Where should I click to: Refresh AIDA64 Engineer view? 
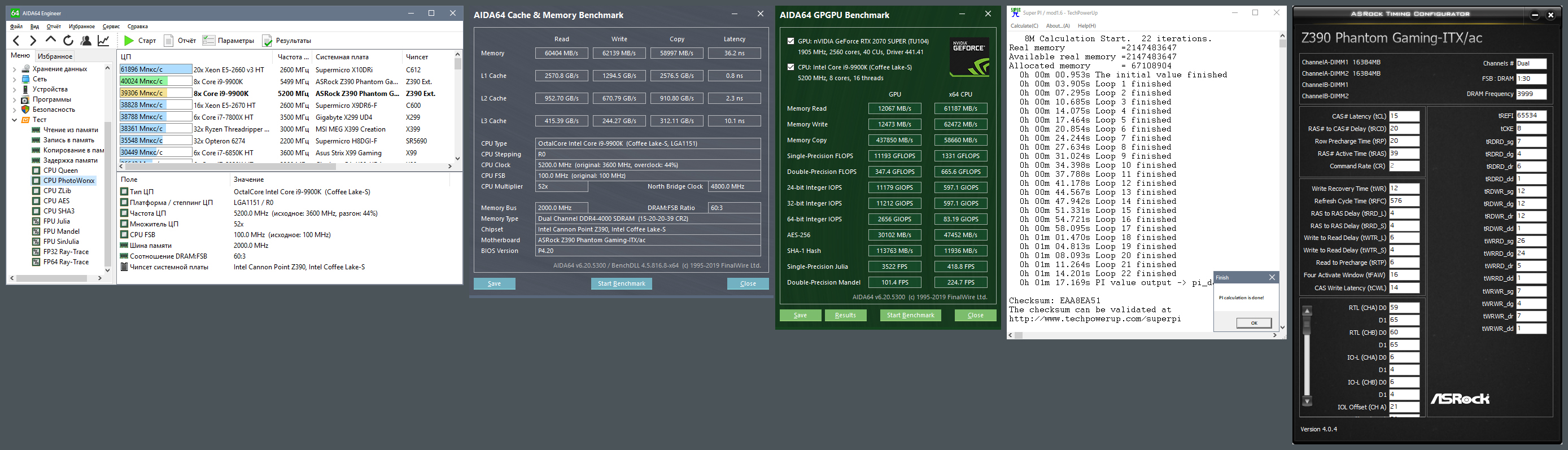tap(68, 41)
